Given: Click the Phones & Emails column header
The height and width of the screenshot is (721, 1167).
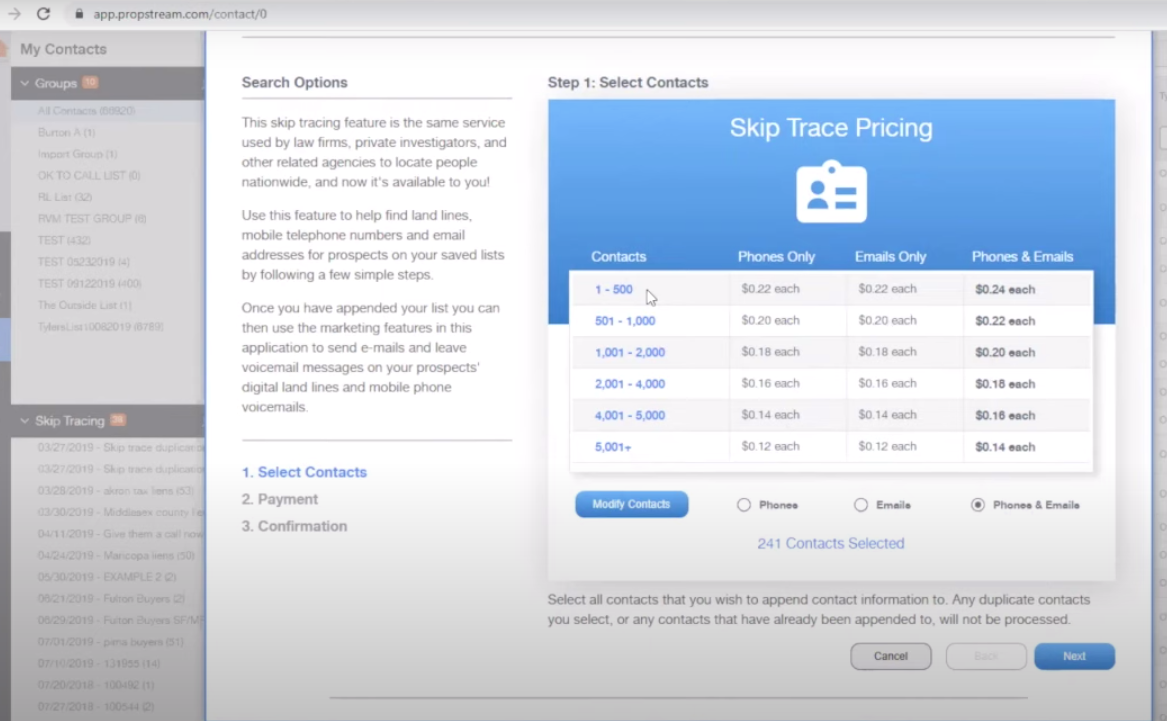Looking at the screenshot, I should point(1022,257).
